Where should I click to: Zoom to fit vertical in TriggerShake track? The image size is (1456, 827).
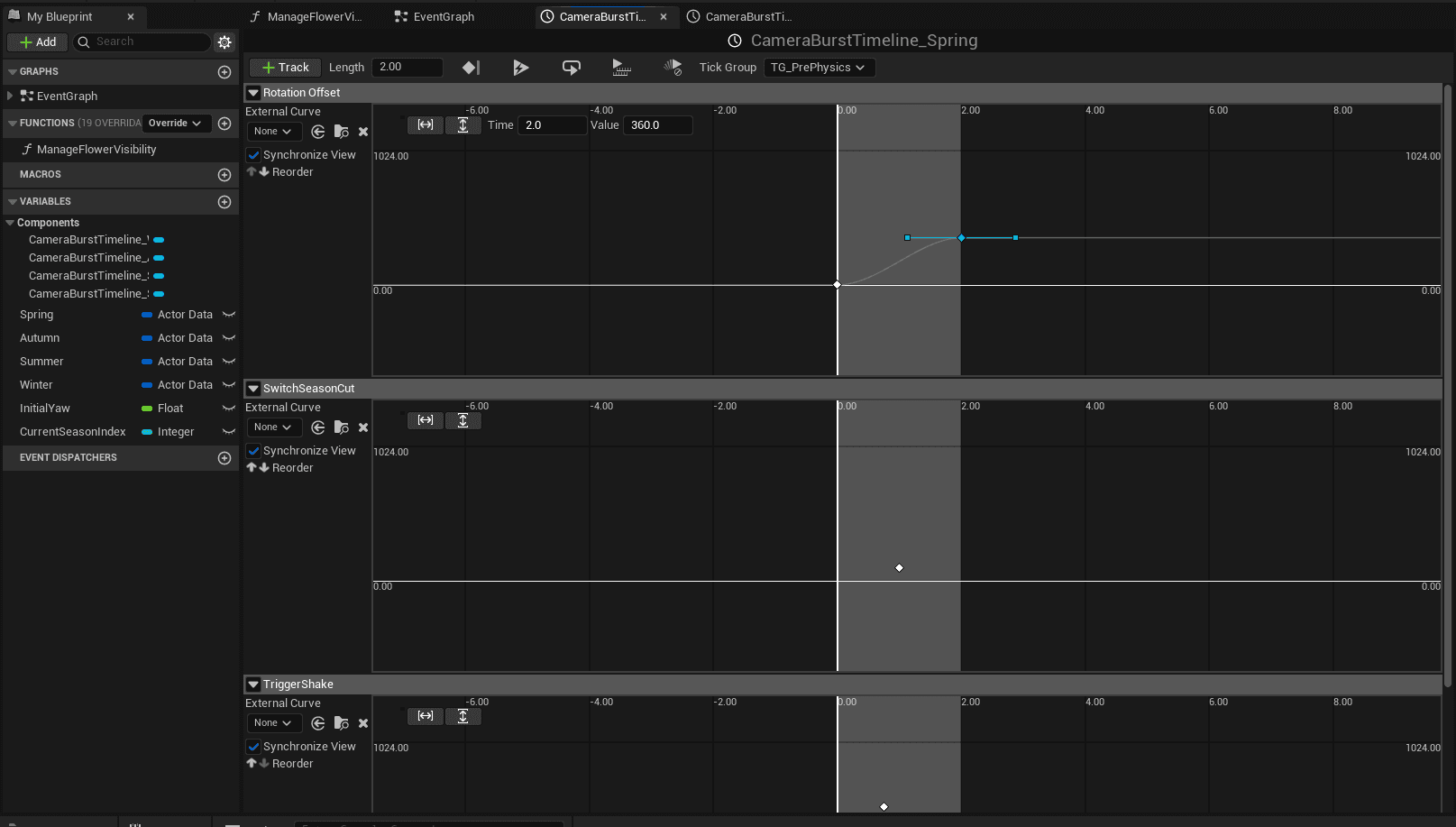462,716
